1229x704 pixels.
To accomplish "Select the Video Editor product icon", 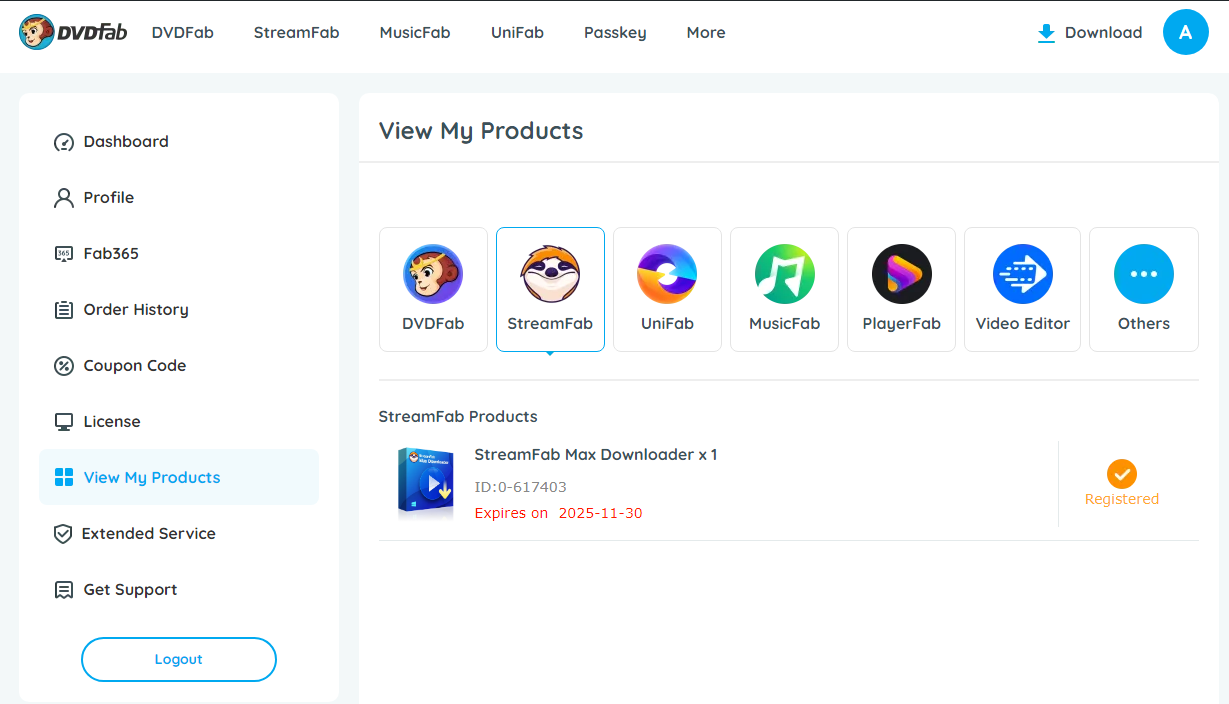I will click(1022, 275).
